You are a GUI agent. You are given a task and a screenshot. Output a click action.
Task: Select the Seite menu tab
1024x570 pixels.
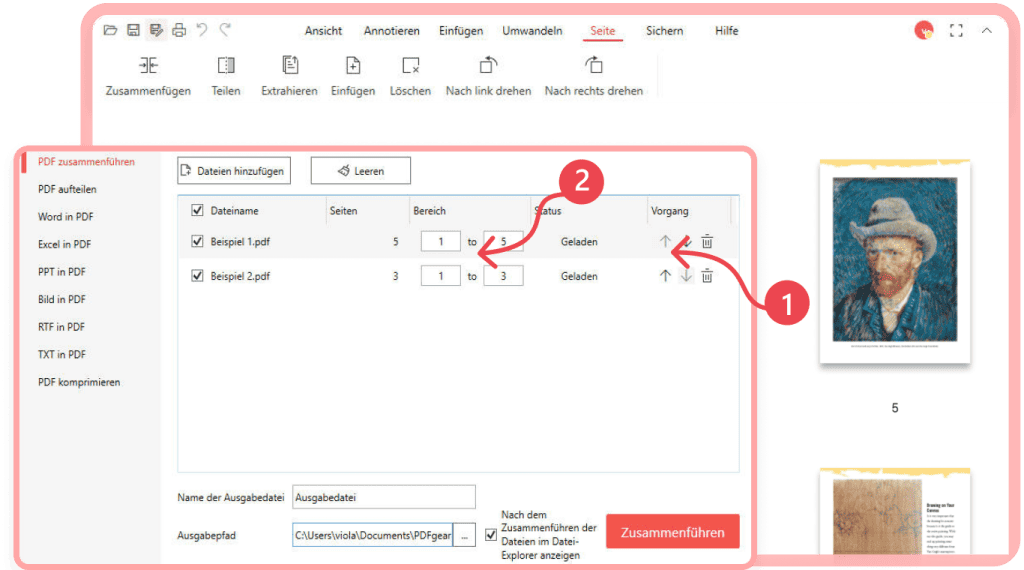point(603,31)
